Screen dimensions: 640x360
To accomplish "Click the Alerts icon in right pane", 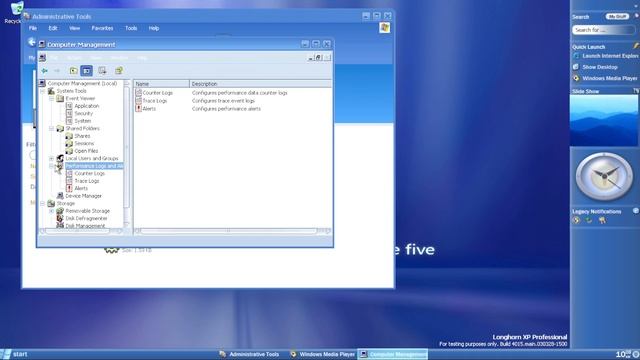I will coord(139,109).
